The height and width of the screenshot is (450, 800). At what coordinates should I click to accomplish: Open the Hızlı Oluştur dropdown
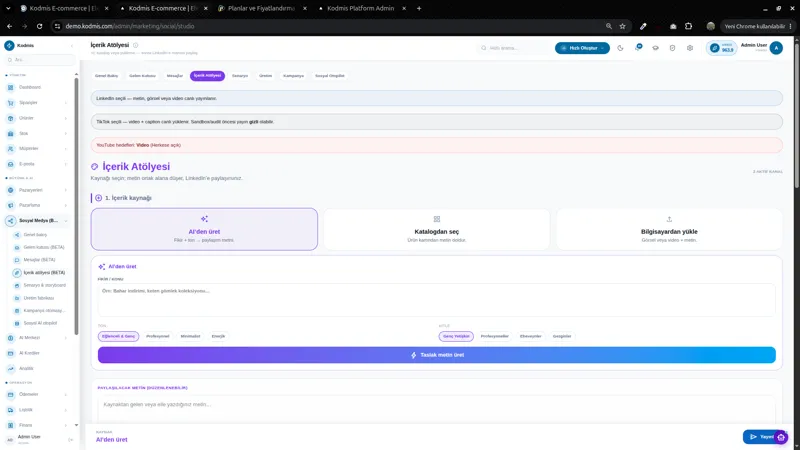[582, 48]
